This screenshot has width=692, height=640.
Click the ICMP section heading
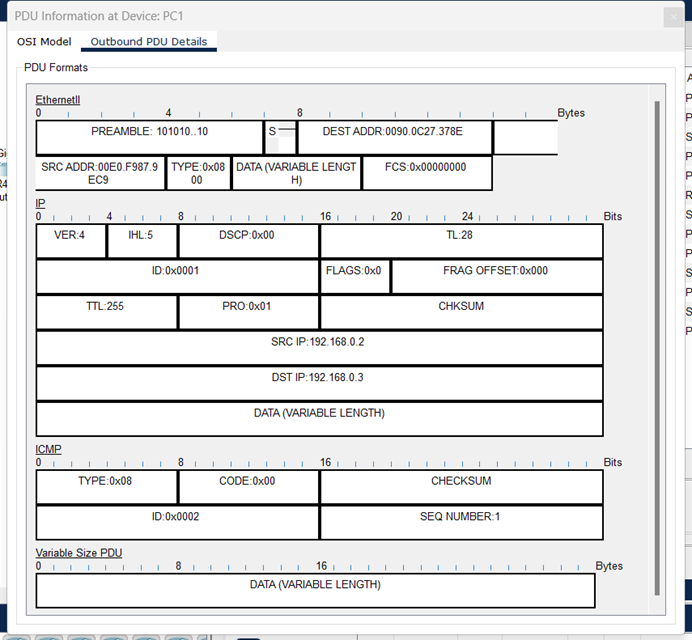pos(49,449)
